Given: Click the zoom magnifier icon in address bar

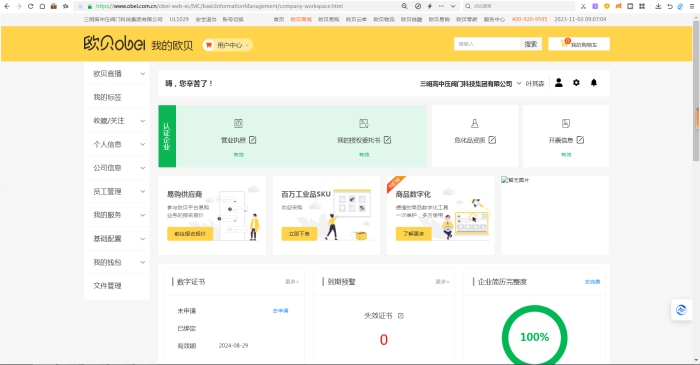Looking at the screenshot, I should (404, 6).
